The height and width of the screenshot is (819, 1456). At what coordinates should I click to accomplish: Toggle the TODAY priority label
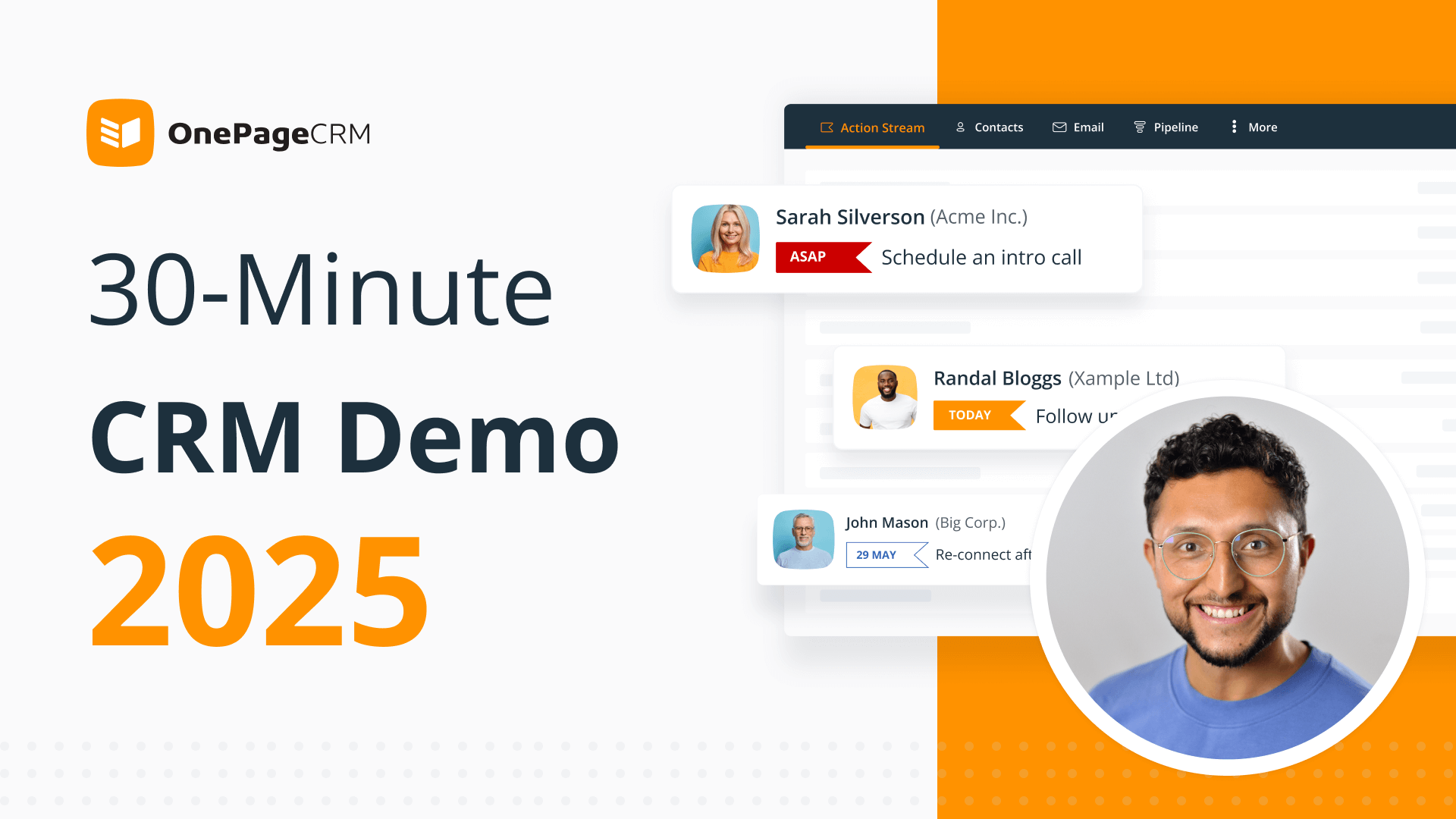[x=970, y=415]
